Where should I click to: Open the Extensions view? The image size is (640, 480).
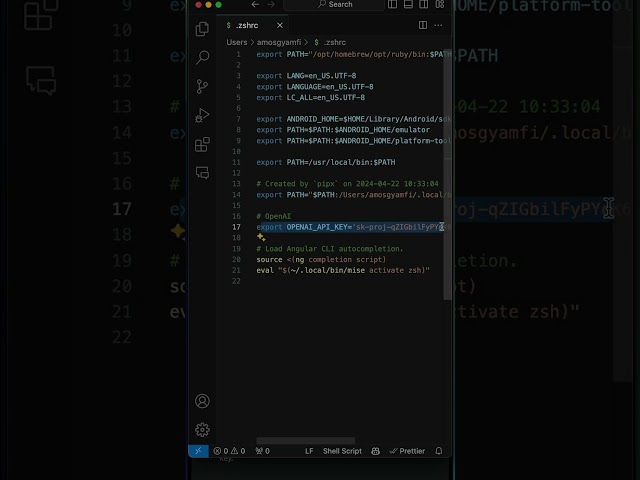[x=202, y=144]
